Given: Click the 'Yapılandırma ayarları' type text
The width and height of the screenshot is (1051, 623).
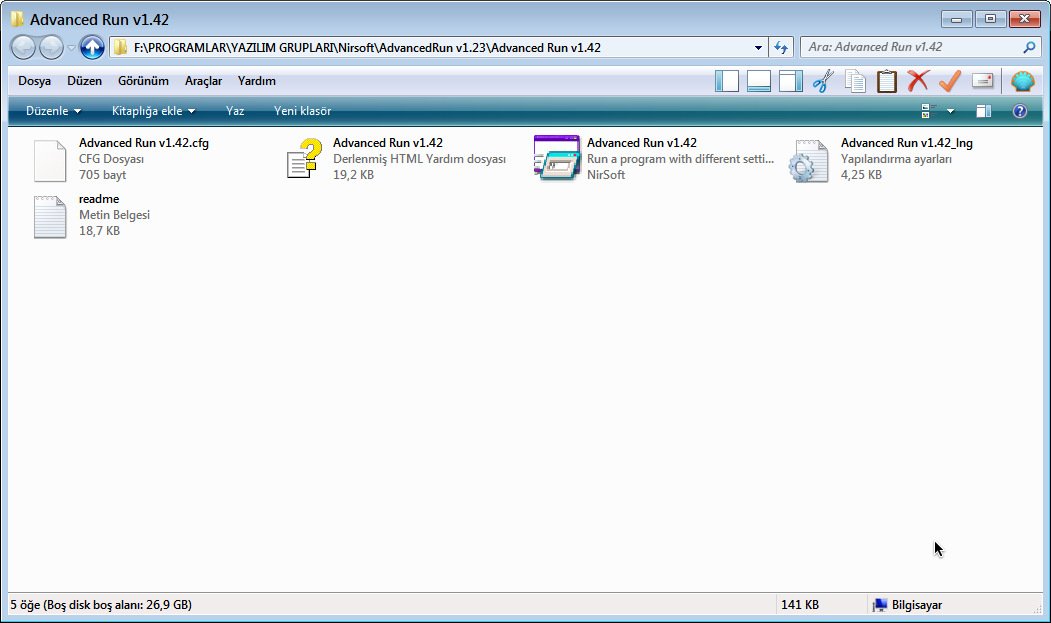Looking at the screenshot, I should click(x=896, y=159).
